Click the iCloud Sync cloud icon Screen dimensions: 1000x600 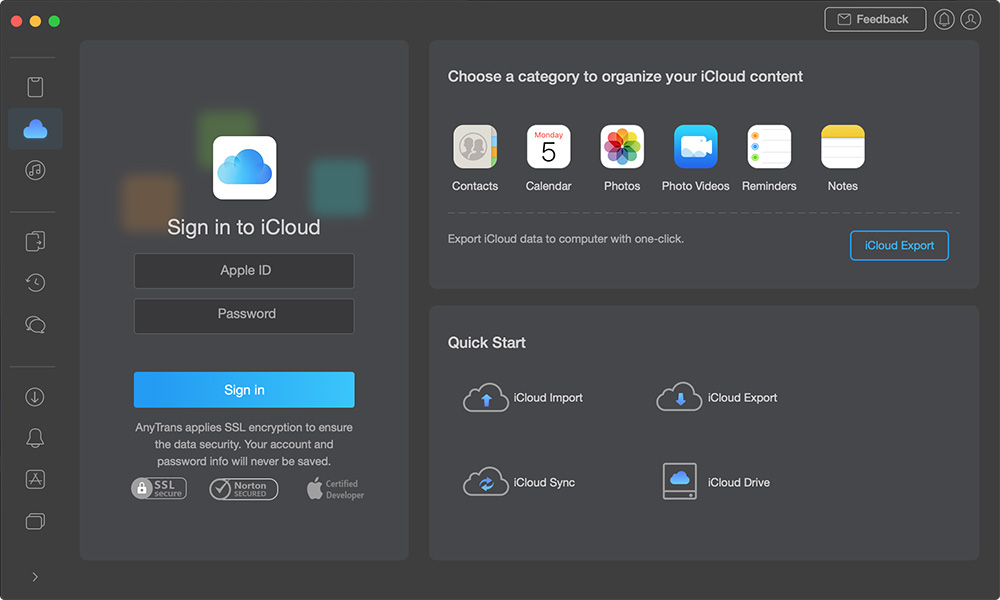(x=486, y=482)
